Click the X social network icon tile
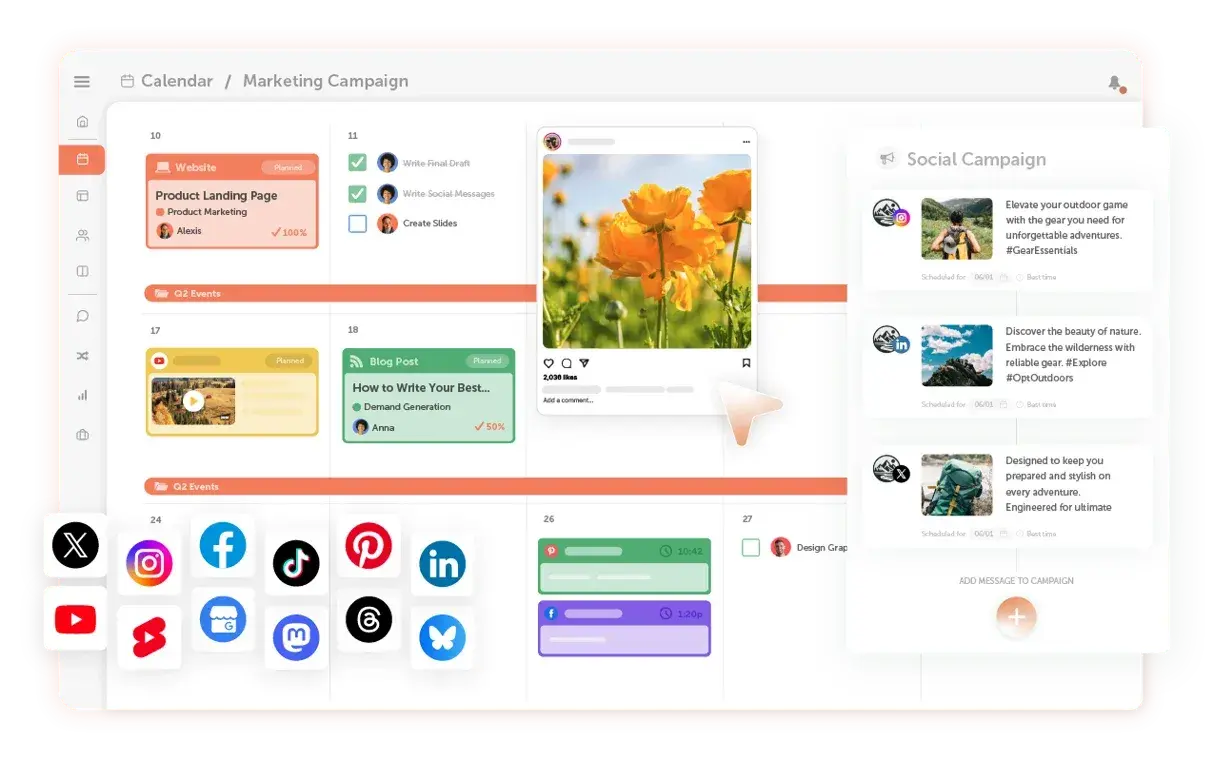The width and height of the screenshot is (1214, 760). (x=75, y=545)
